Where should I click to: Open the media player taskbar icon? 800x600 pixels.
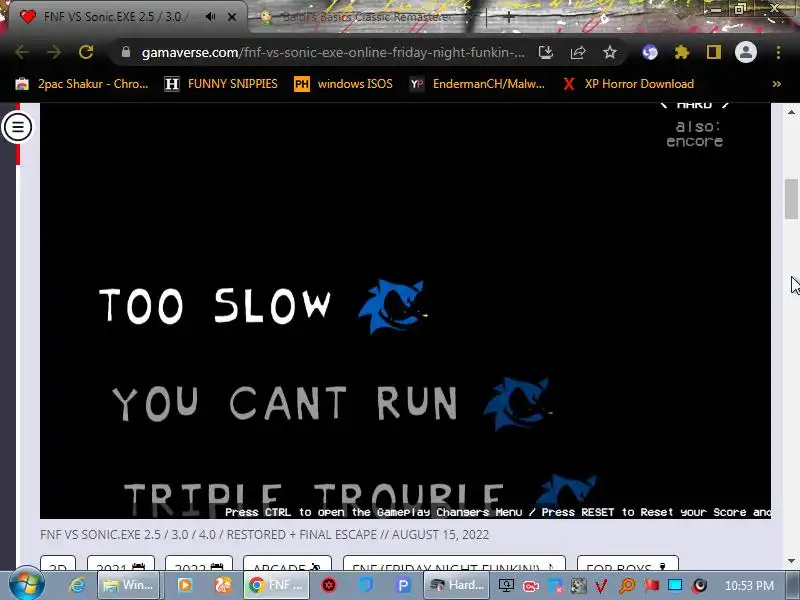click(x=185, y=585)
